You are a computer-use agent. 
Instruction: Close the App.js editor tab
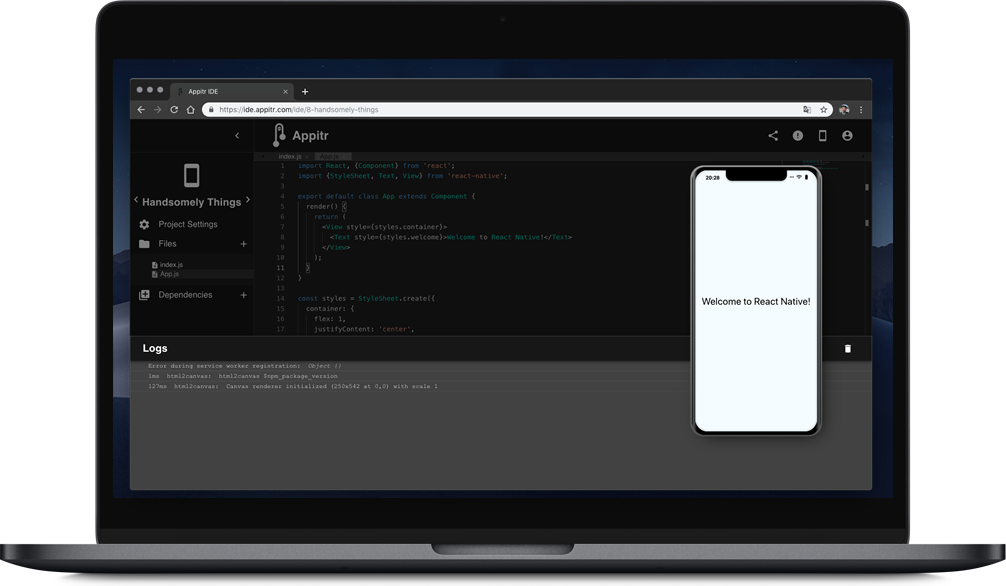[x=345, y=157]
